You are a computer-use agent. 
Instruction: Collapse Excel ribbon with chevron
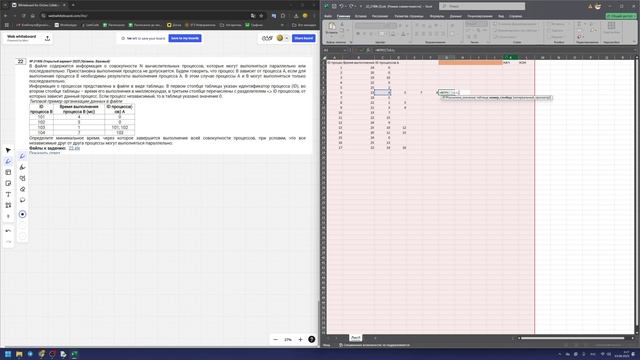(634, 42)
